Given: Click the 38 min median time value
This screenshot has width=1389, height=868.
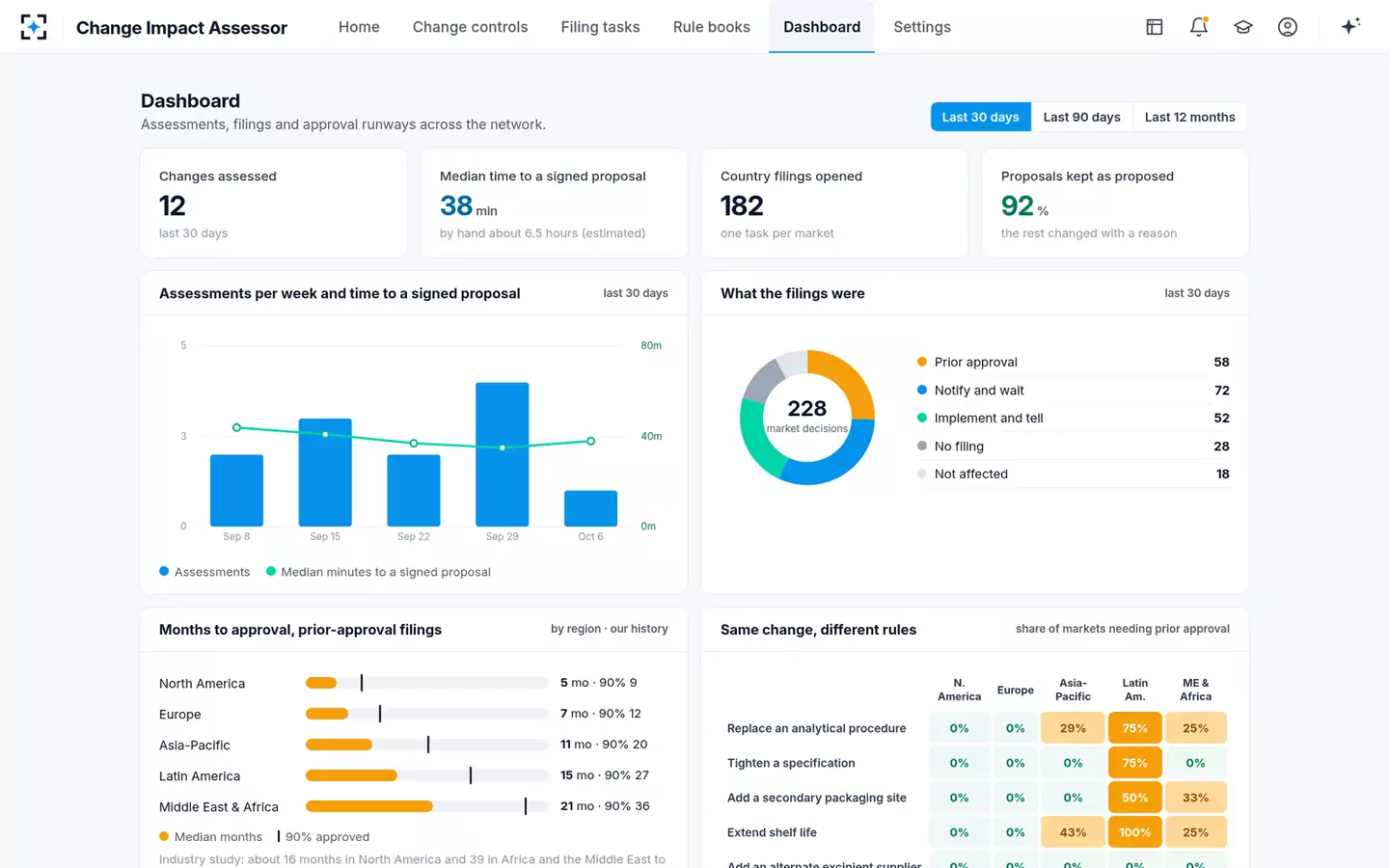Looking at the screenshot, I should 469,206.
